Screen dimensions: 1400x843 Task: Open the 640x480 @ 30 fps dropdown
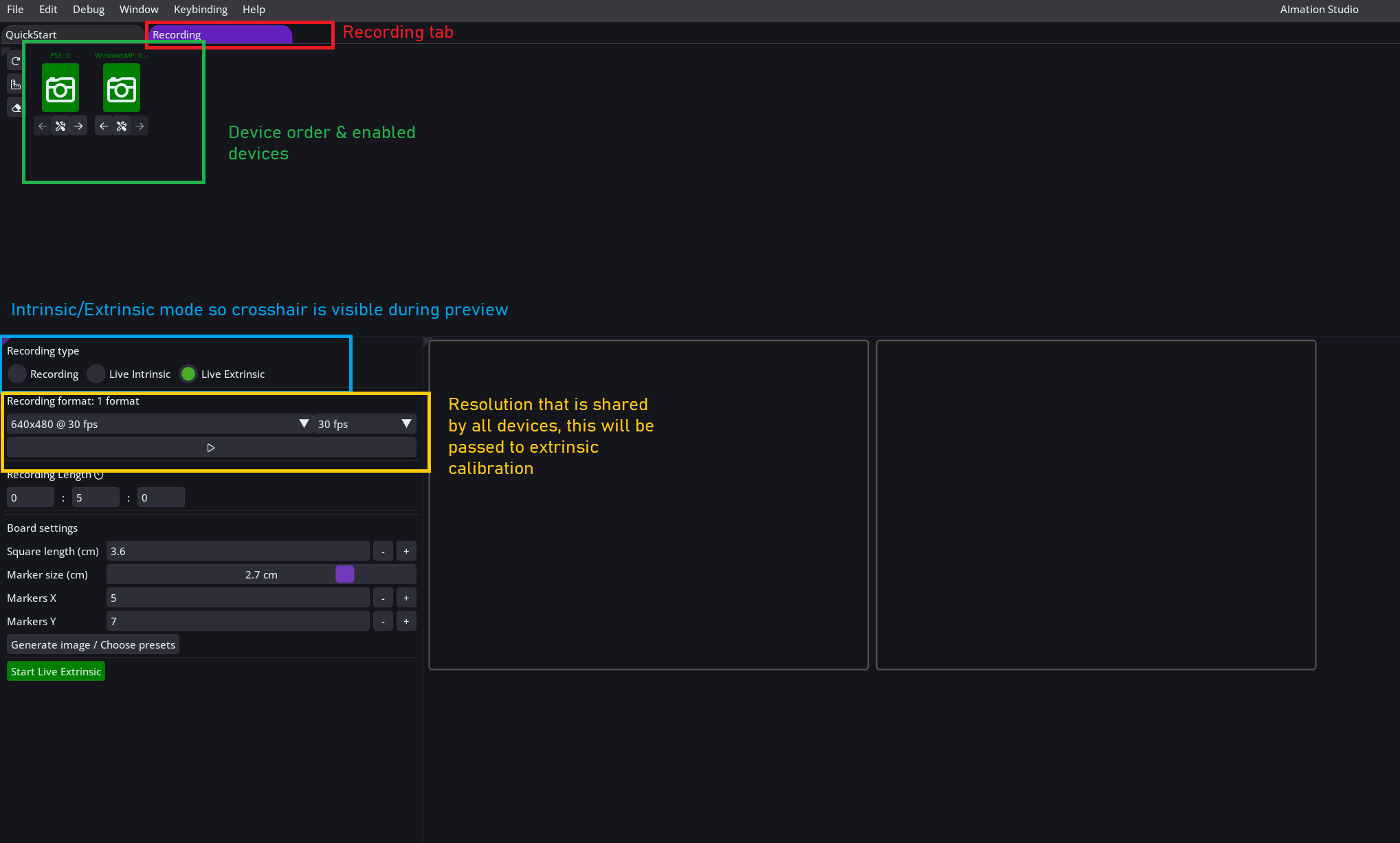tap(159, 424)
